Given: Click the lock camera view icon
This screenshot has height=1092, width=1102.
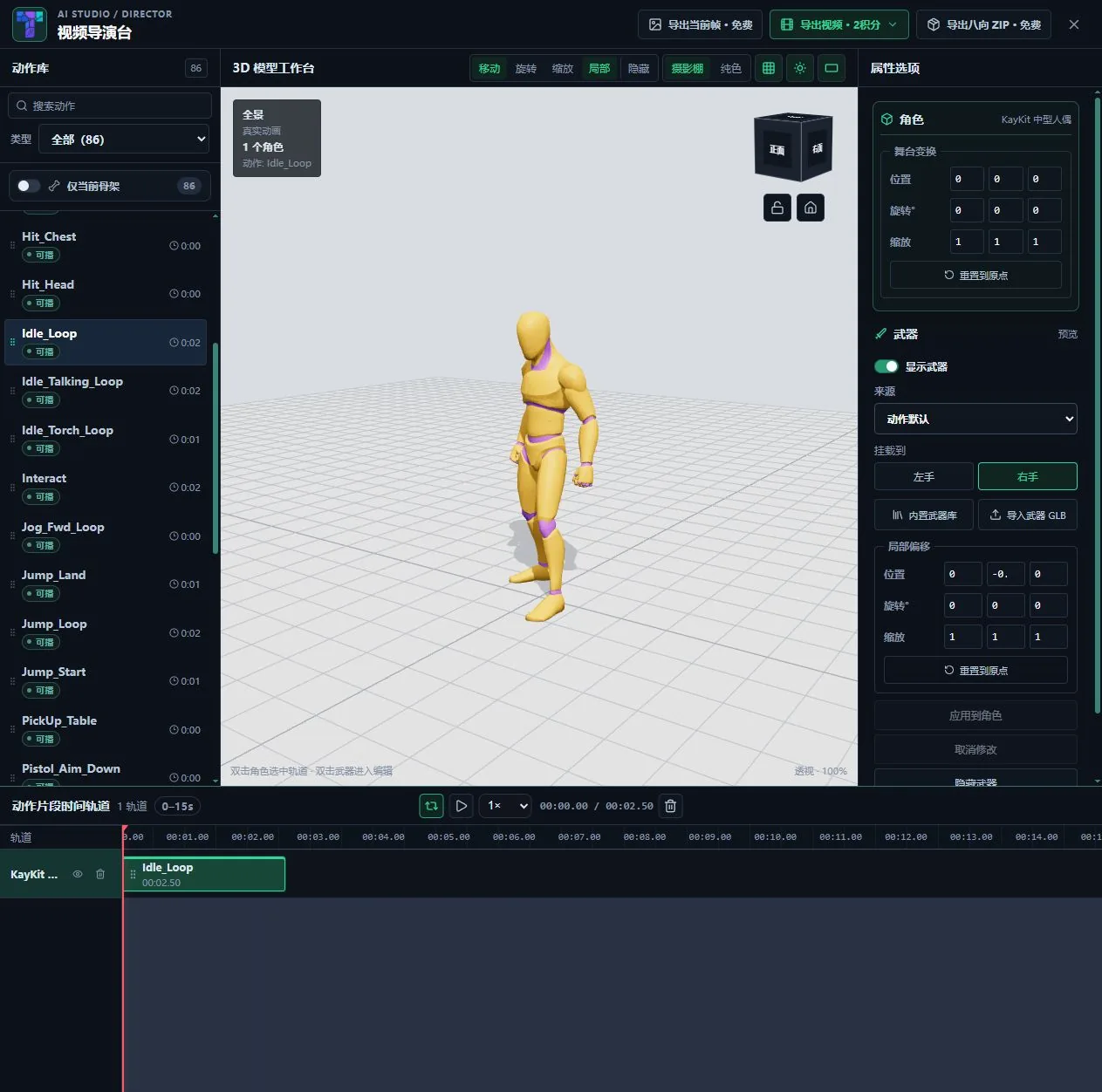Looking at the screenshot, I should pos(777,208).
